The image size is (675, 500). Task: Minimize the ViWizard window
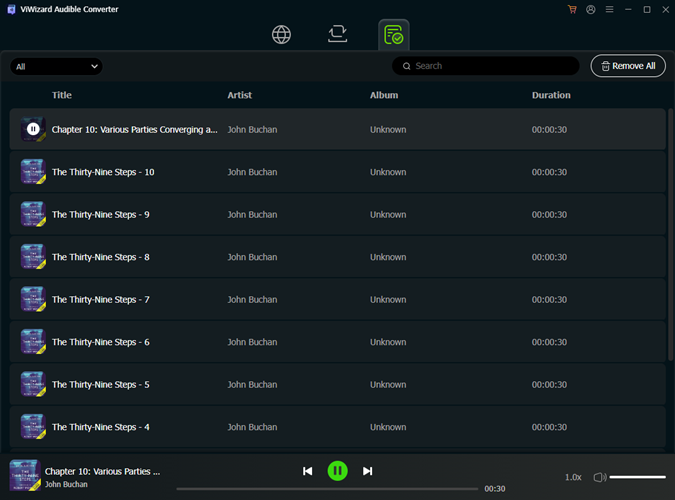(628, 9)
